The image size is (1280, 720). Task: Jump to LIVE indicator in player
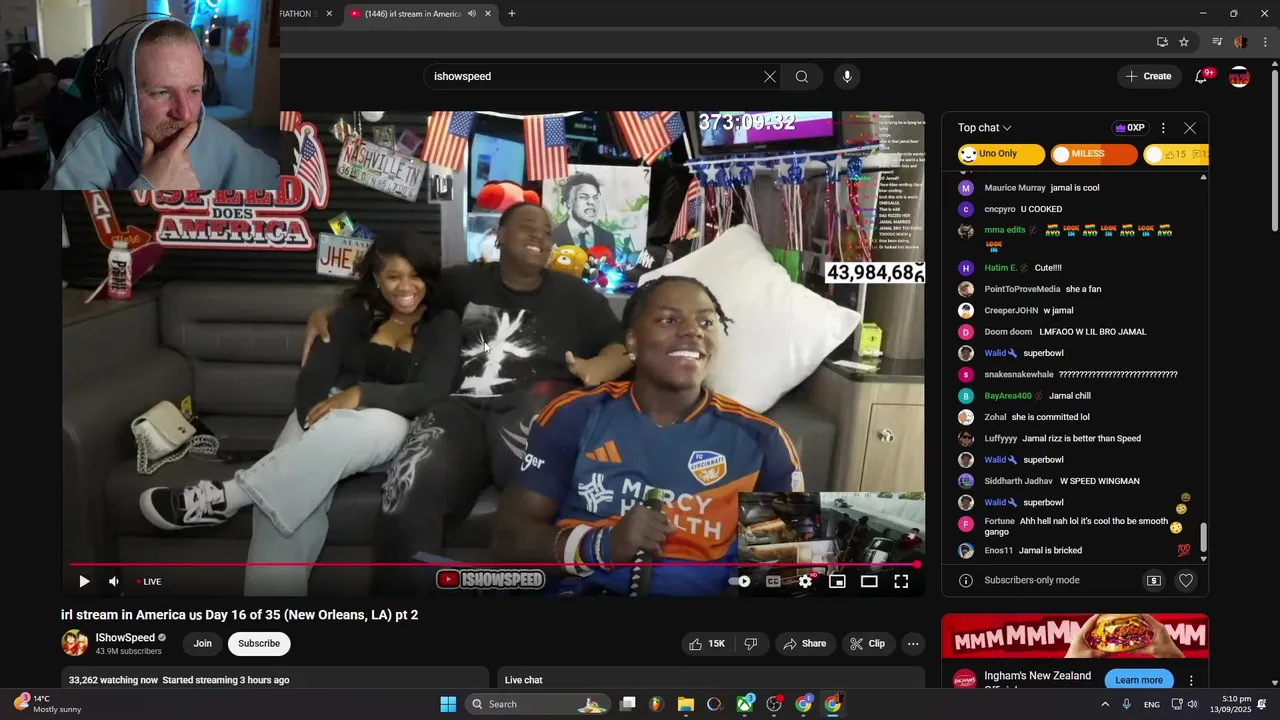(x=148, y=581)
